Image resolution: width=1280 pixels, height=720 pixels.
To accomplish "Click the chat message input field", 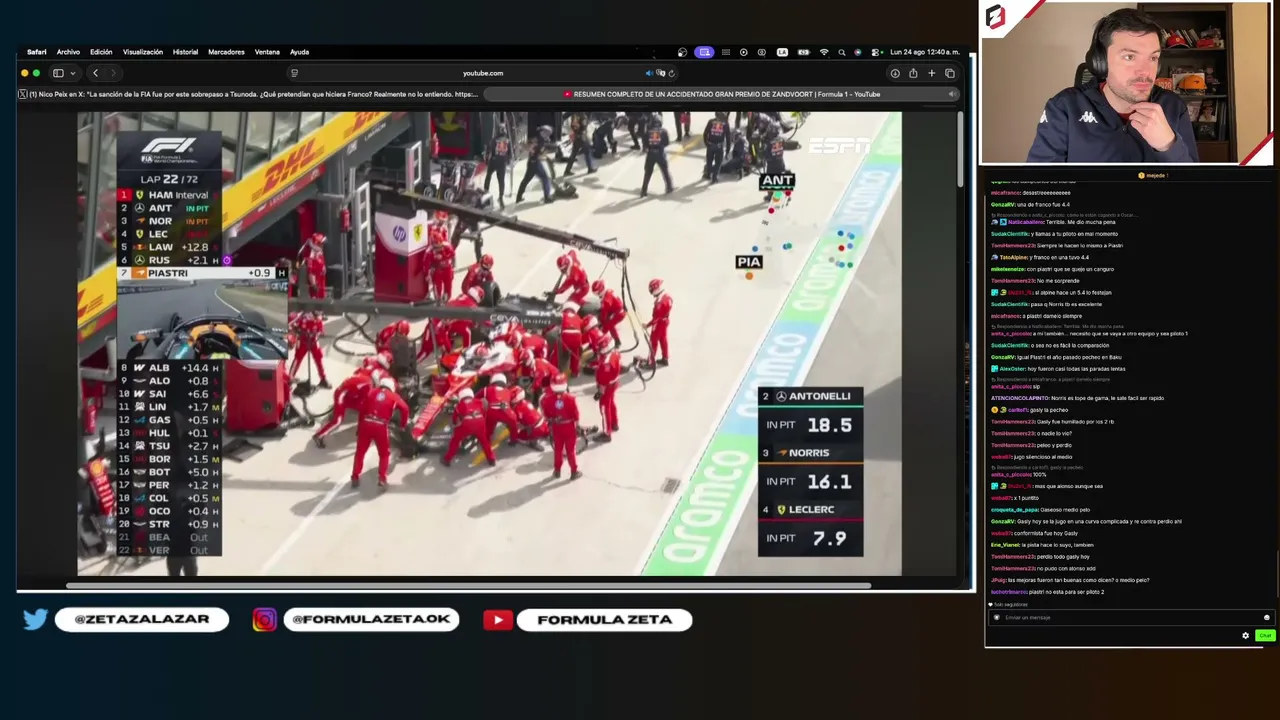I will point(1129,617).
